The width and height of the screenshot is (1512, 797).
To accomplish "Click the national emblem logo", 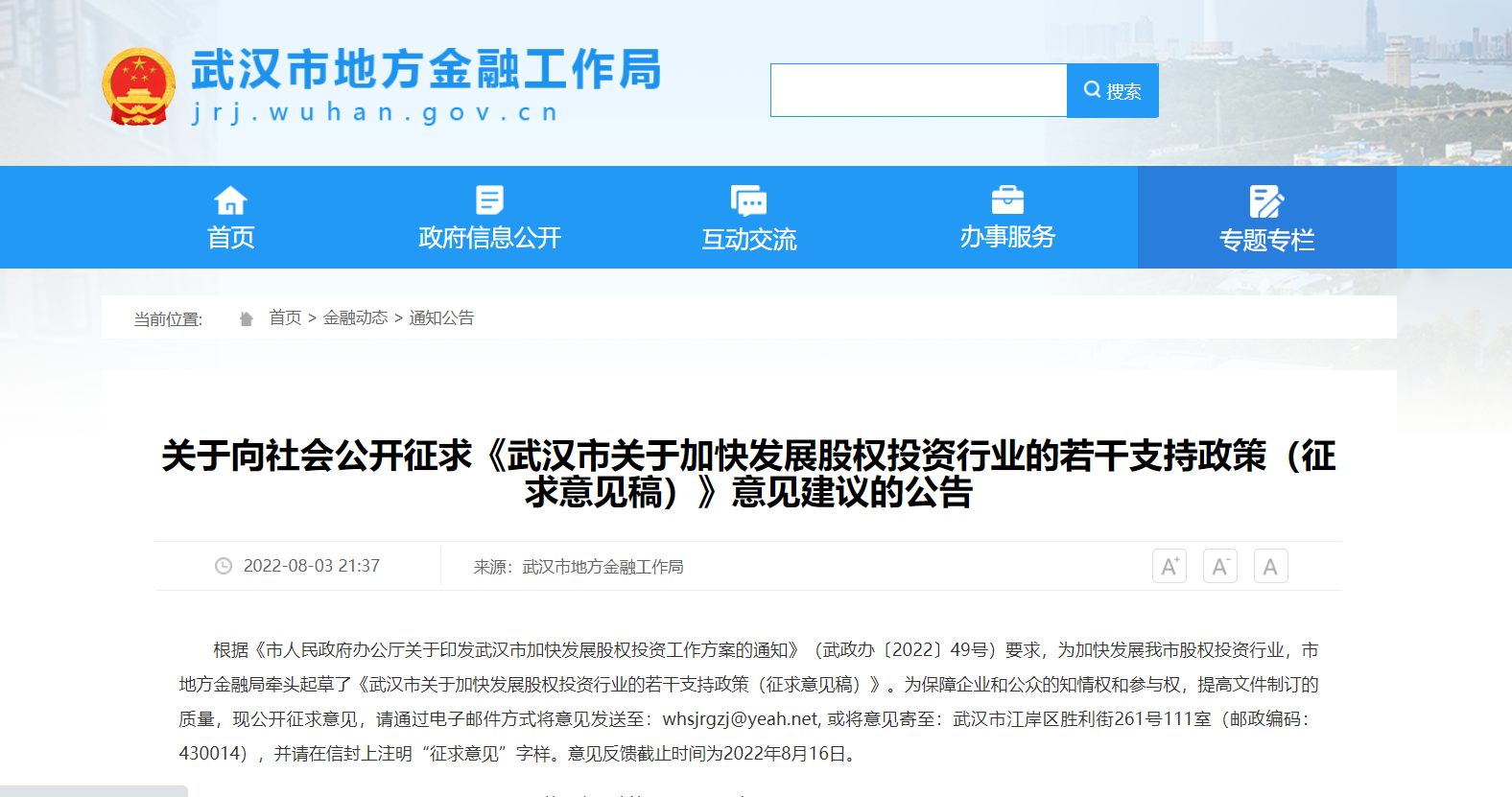I will point(139,87).
